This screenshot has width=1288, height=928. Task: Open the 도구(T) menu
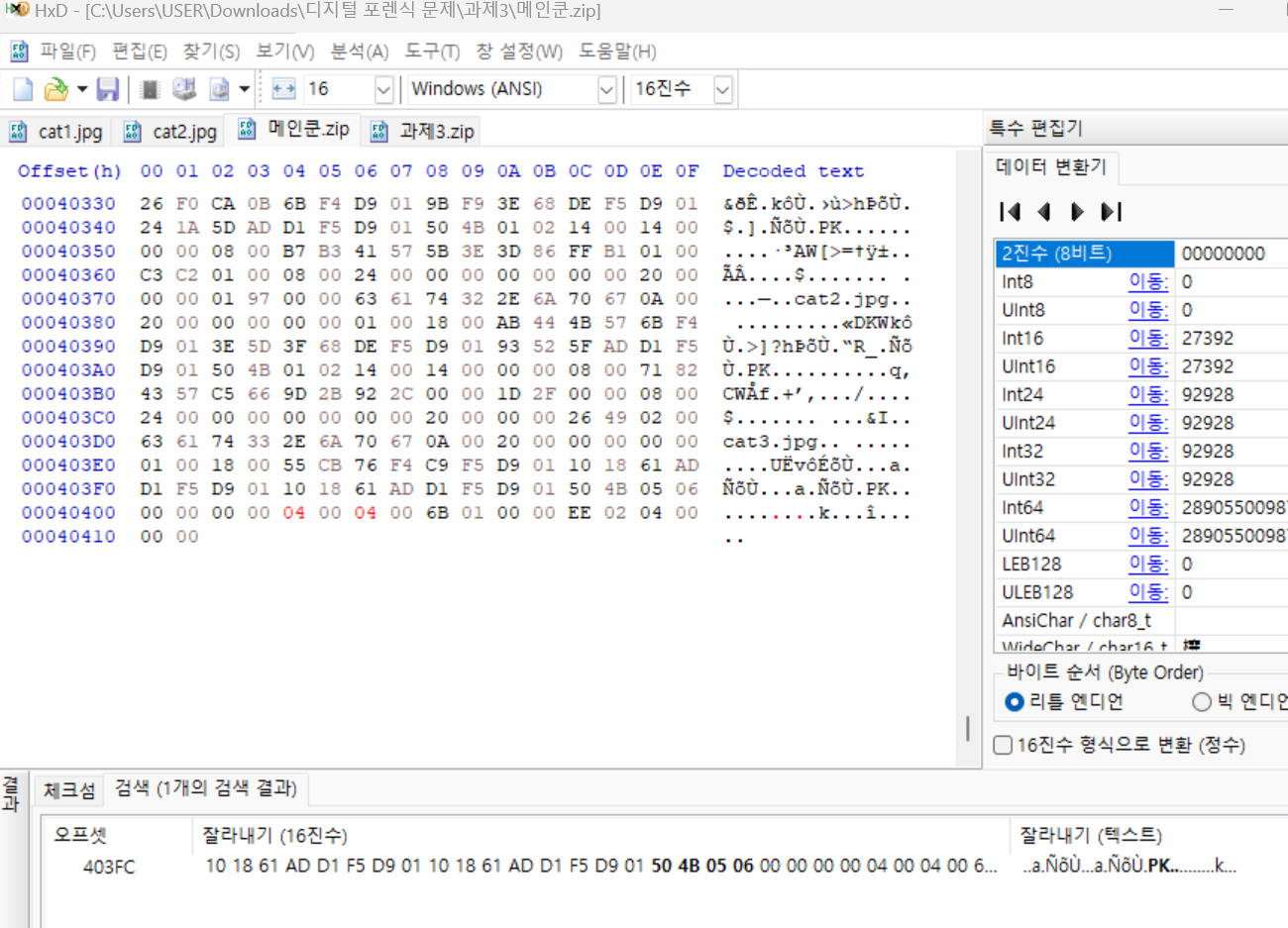click(432, 52)
